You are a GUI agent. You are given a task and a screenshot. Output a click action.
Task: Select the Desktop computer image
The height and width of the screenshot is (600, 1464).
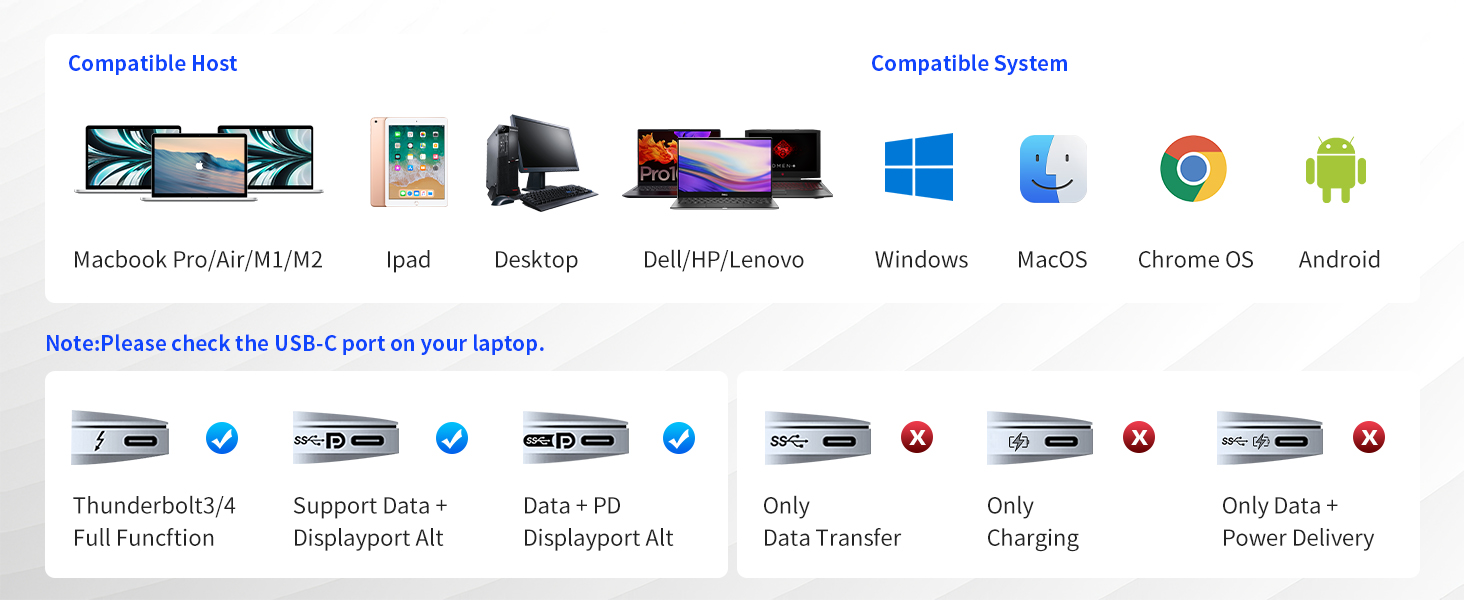[x=541, y=162]
